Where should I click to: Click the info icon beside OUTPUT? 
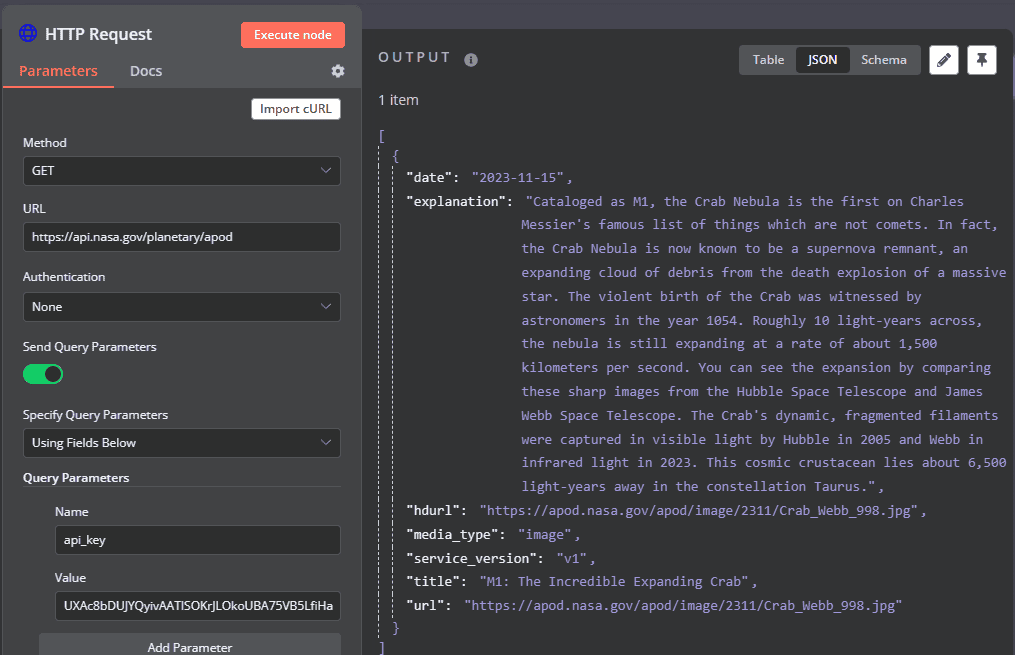coord(470,59)
